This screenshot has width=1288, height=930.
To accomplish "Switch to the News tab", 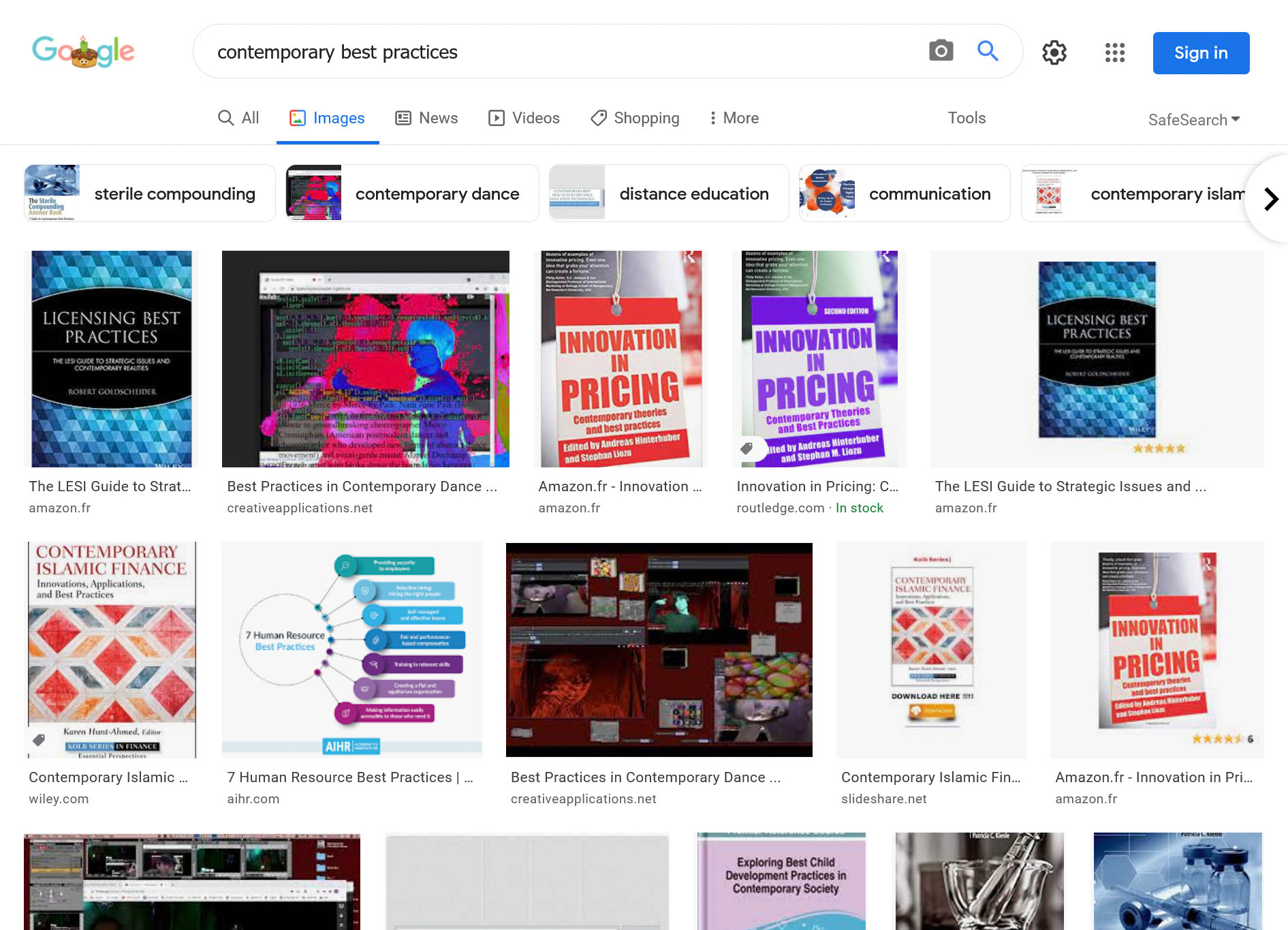I will tap(426, 118).
